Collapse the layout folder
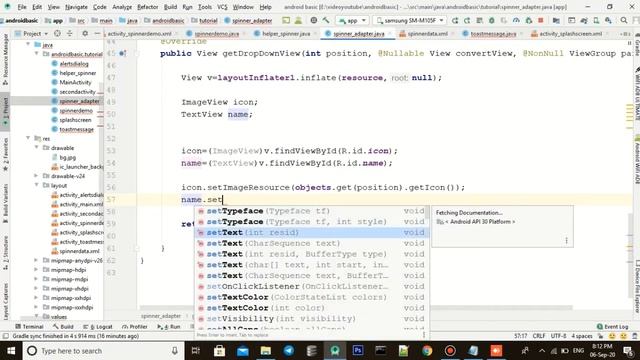 point(37,185)
